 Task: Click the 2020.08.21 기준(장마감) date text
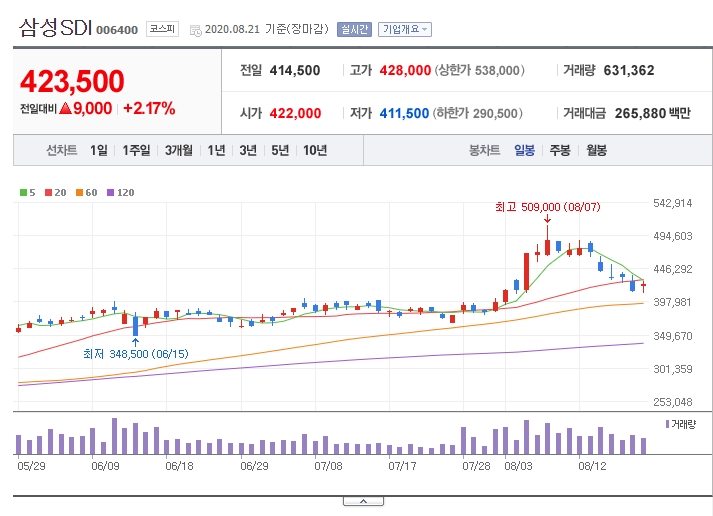pyautogui.click(x=266, y=29)
